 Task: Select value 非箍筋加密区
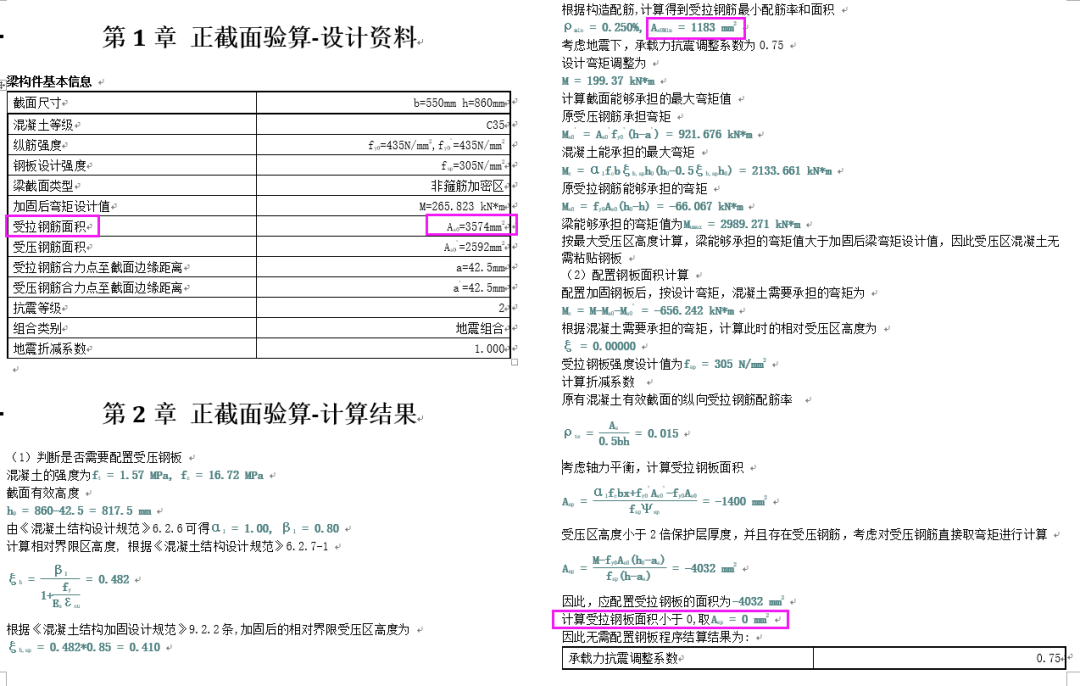point(468,186)
